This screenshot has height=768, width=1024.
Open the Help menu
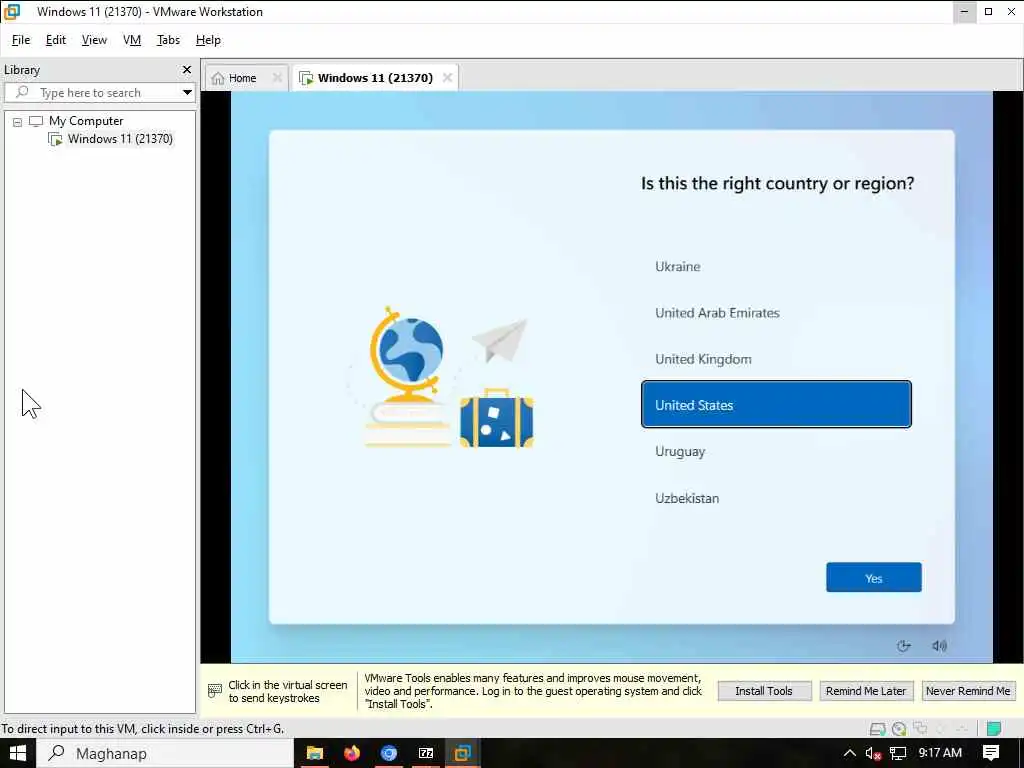tap(208, 40)
